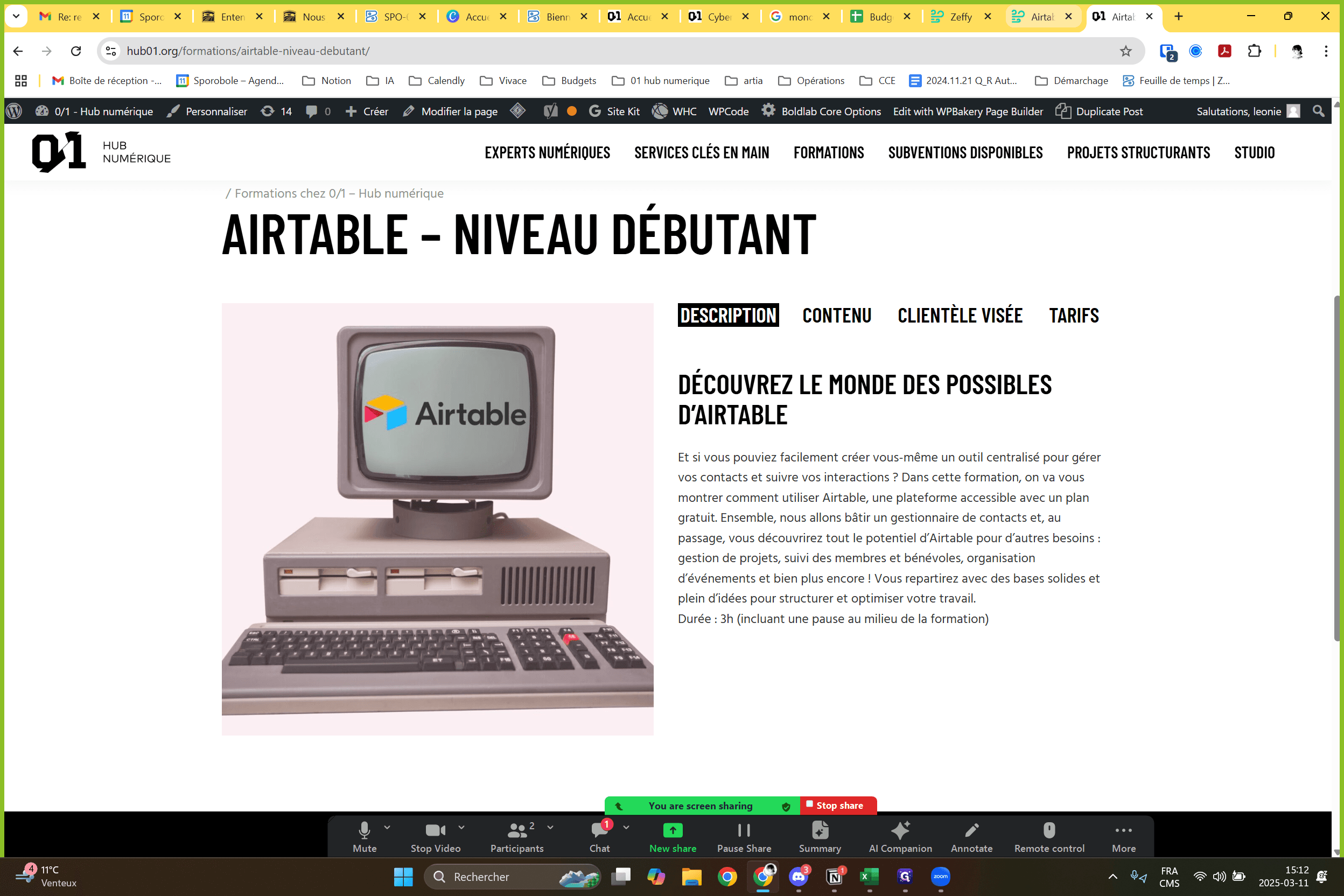Screen dimensions: 1344x896
Task: Click the admin bar search magnifier
Action: (x=1318, y=111)
